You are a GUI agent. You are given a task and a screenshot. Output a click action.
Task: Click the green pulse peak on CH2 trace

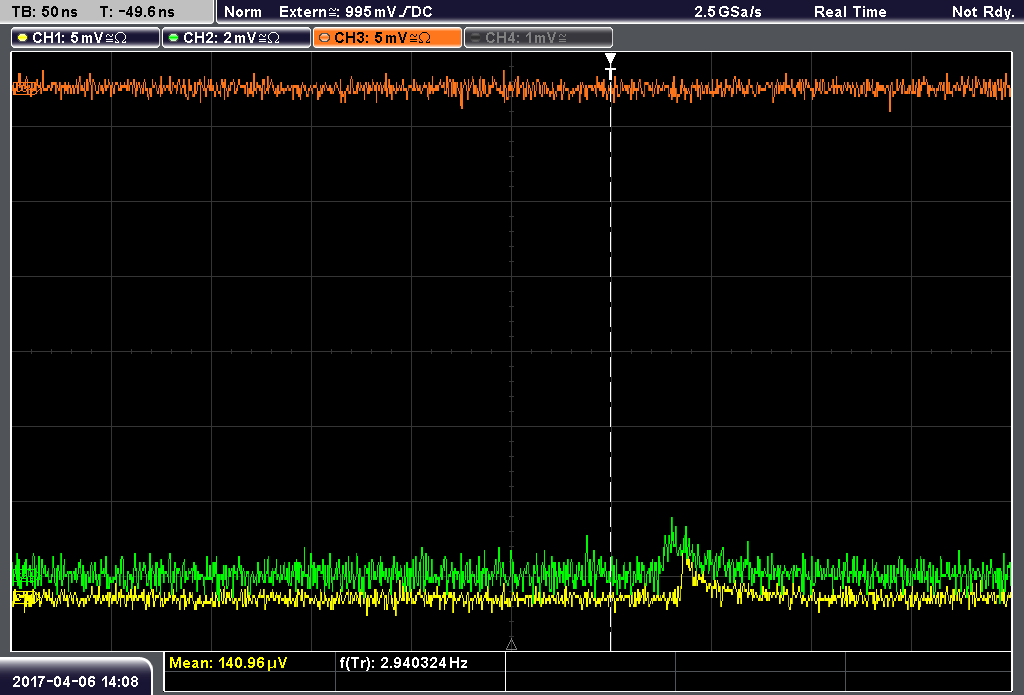[x=673, y=528]
